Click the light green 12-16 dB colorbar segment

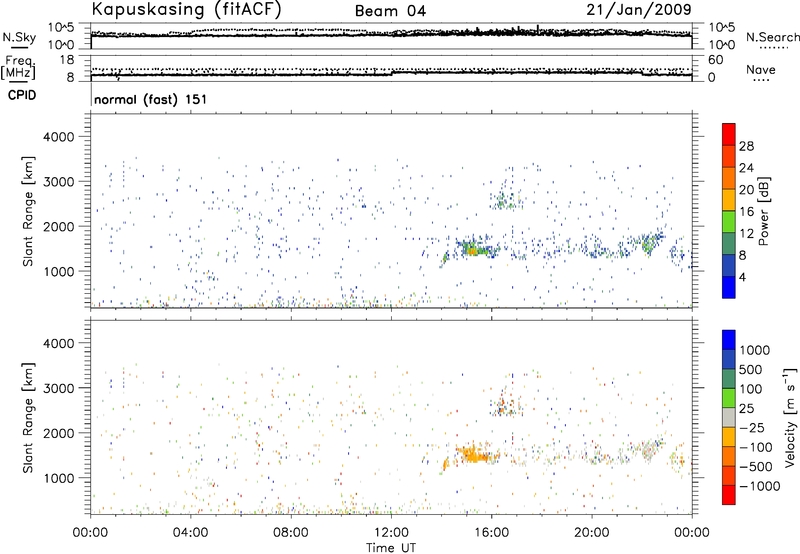click(729, 222)
